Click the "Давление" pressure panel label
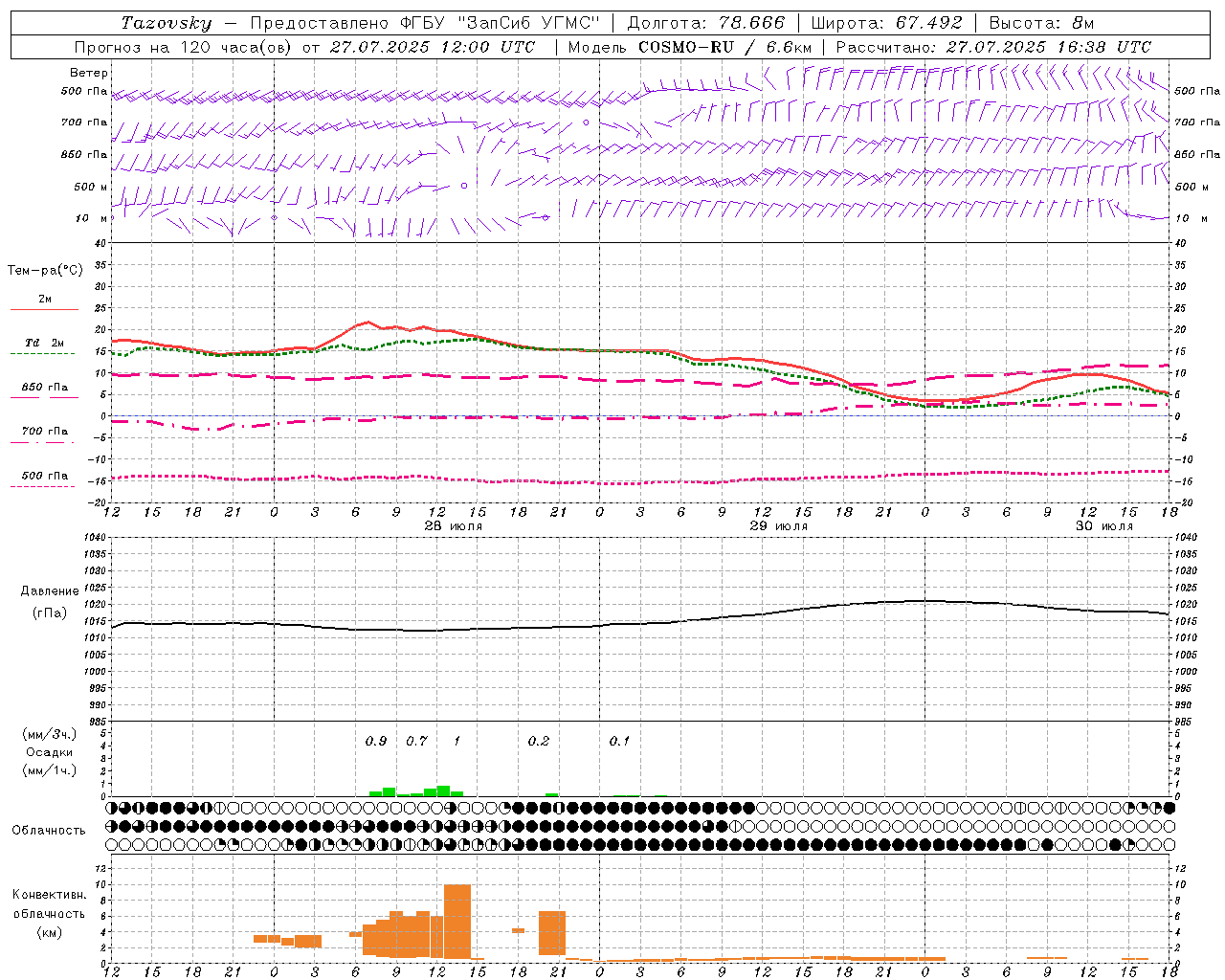This screenshot has width=1225, height=980. [50, 591]
